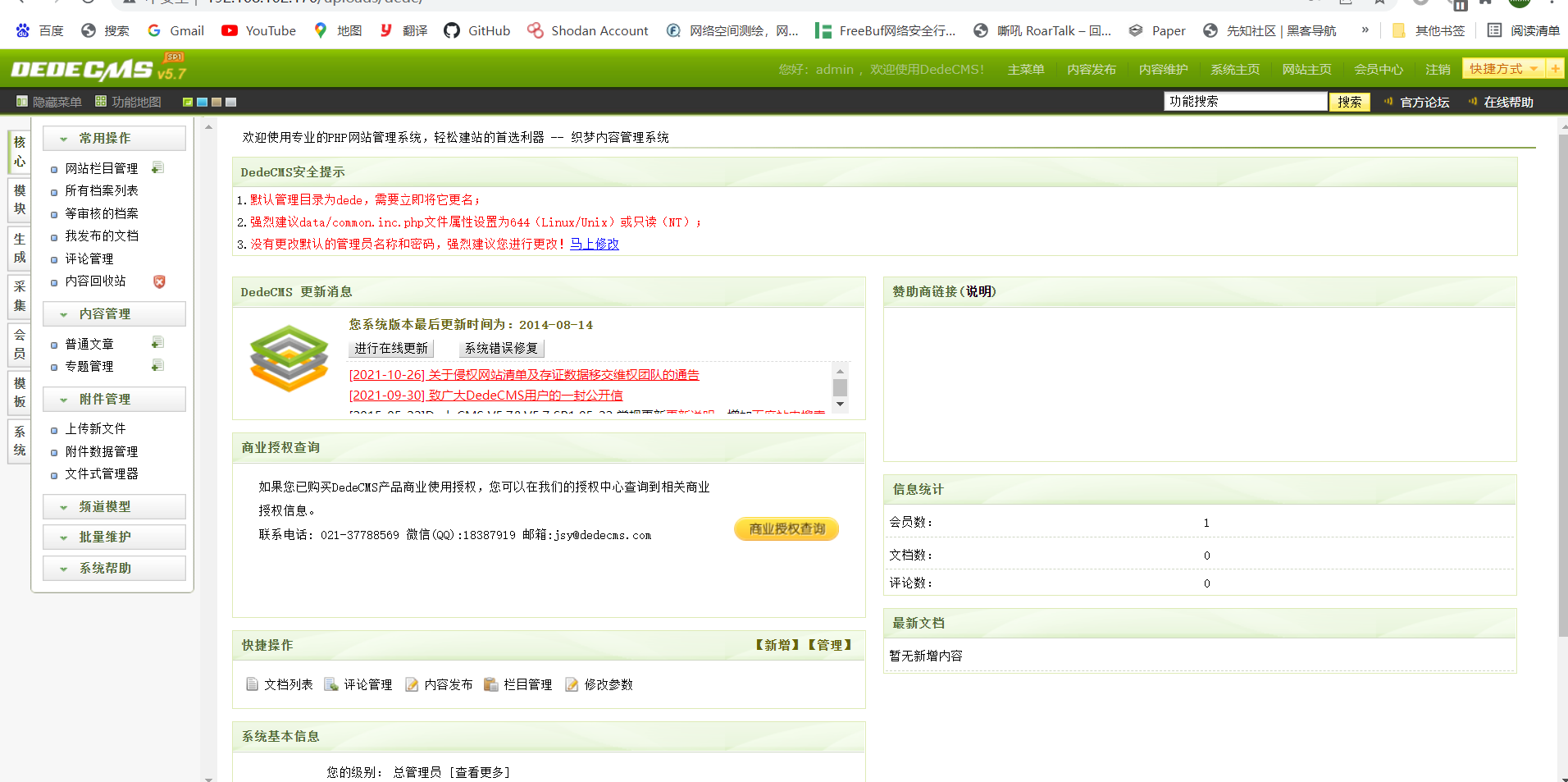Open 上传新文件 in the sidebar
The width and height of the screenshot is (1568, 782).
coord(95,428)
